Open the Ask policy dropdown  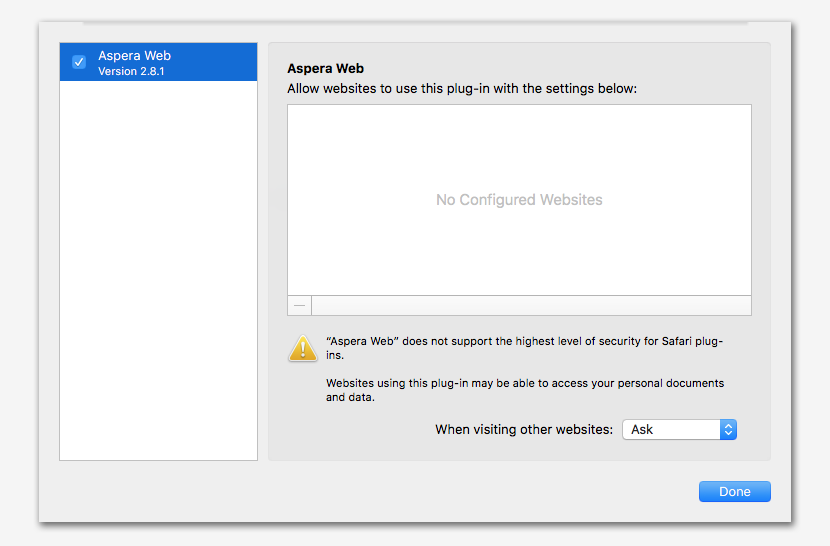[679, 429]
